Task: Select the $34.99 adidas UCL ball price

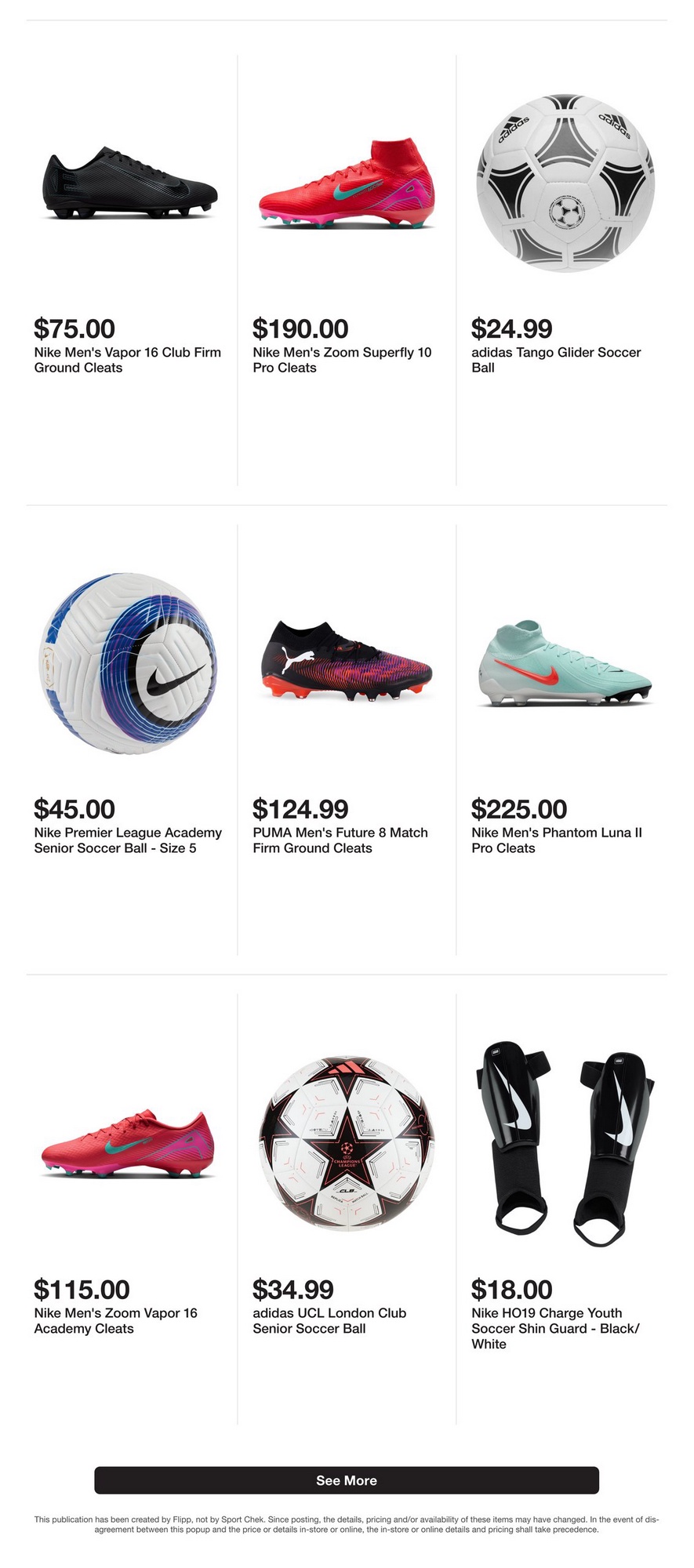Action: (x=293, y=1289)
